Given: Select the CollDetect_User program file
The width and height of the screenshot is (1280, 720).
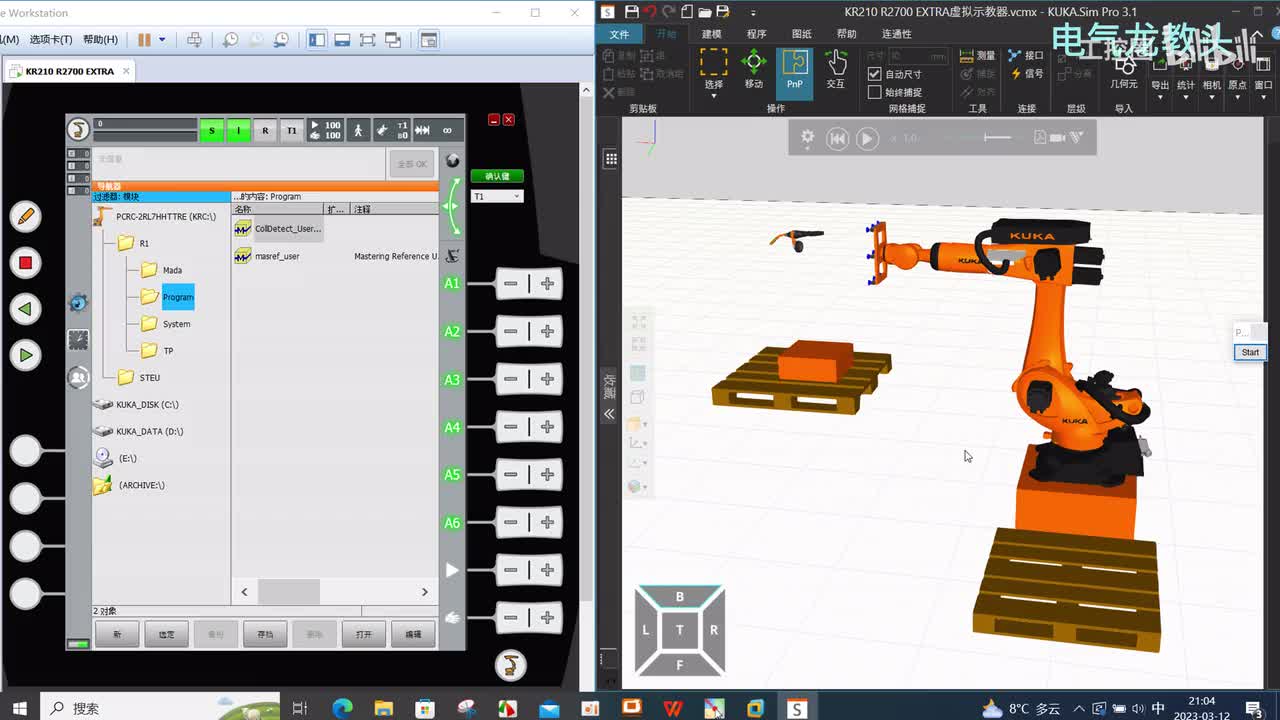Looking at the screenshot, I should [x=278, y=229].
